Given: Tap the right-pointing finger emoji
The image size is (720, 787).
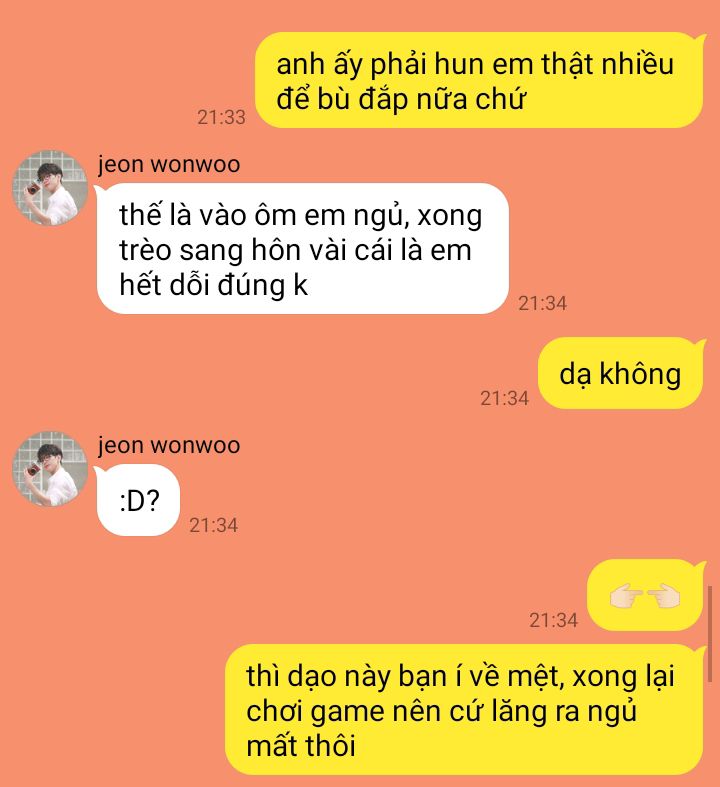Looking at the screenshot, I should (x=626, y=596).
